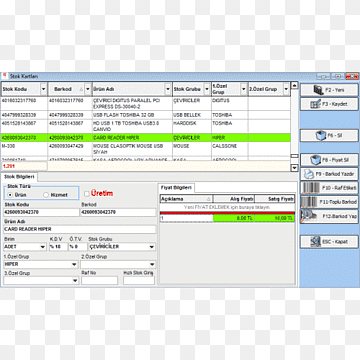Select the USB FLASH TOSHIBA 32 GB row
The image size is (360, 360).
coord(145,115)
